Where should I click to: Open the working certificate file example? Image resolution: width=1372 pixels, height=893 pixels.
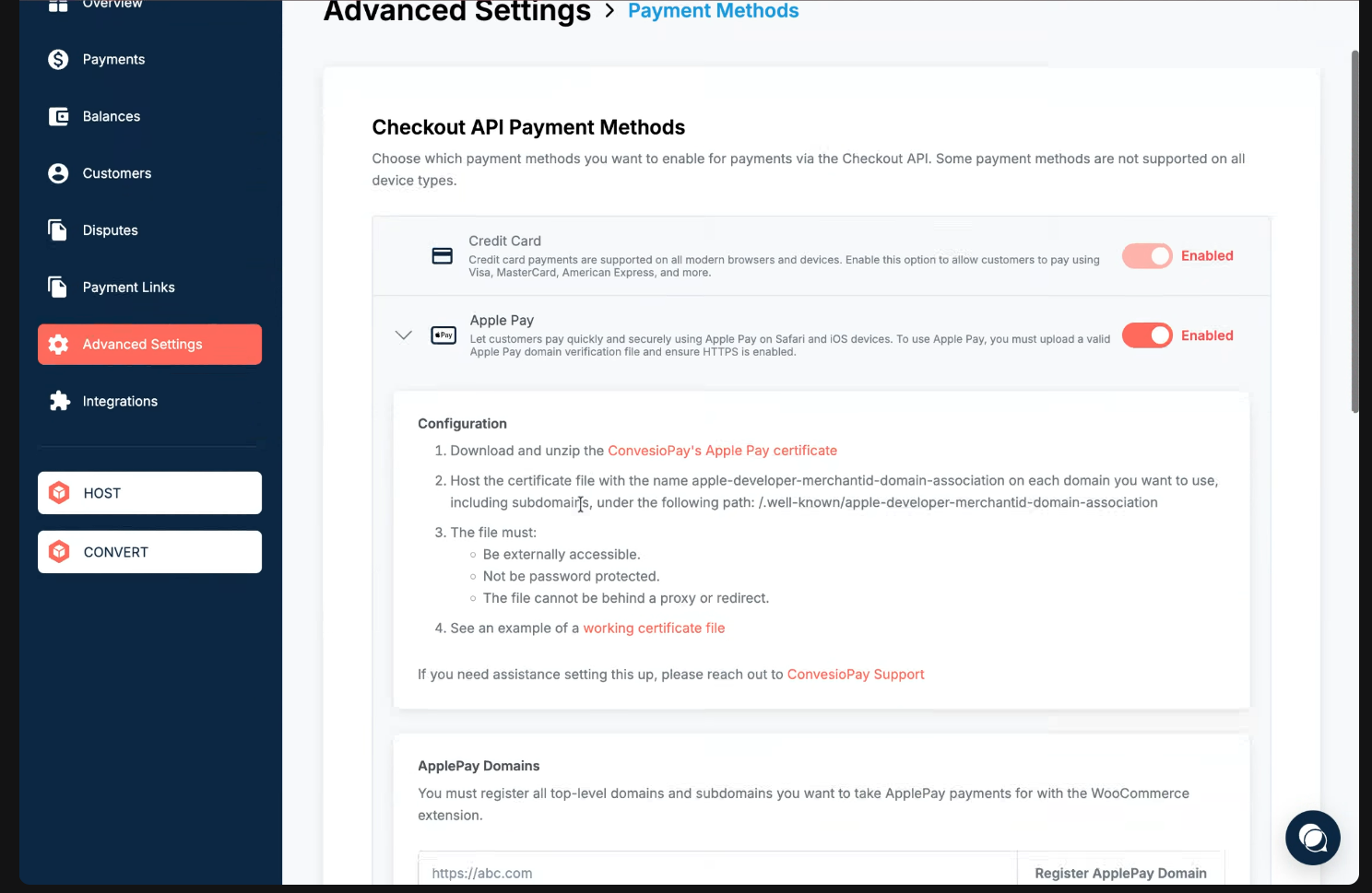click(654, 629)
